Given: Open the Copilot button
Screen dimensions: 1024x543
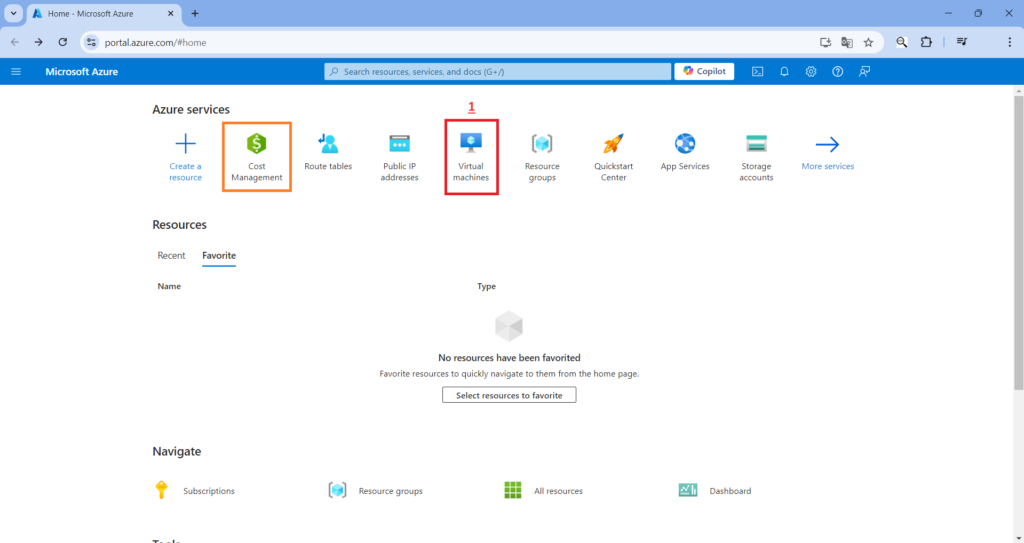Looking at the screenshot, I should 704,72.
